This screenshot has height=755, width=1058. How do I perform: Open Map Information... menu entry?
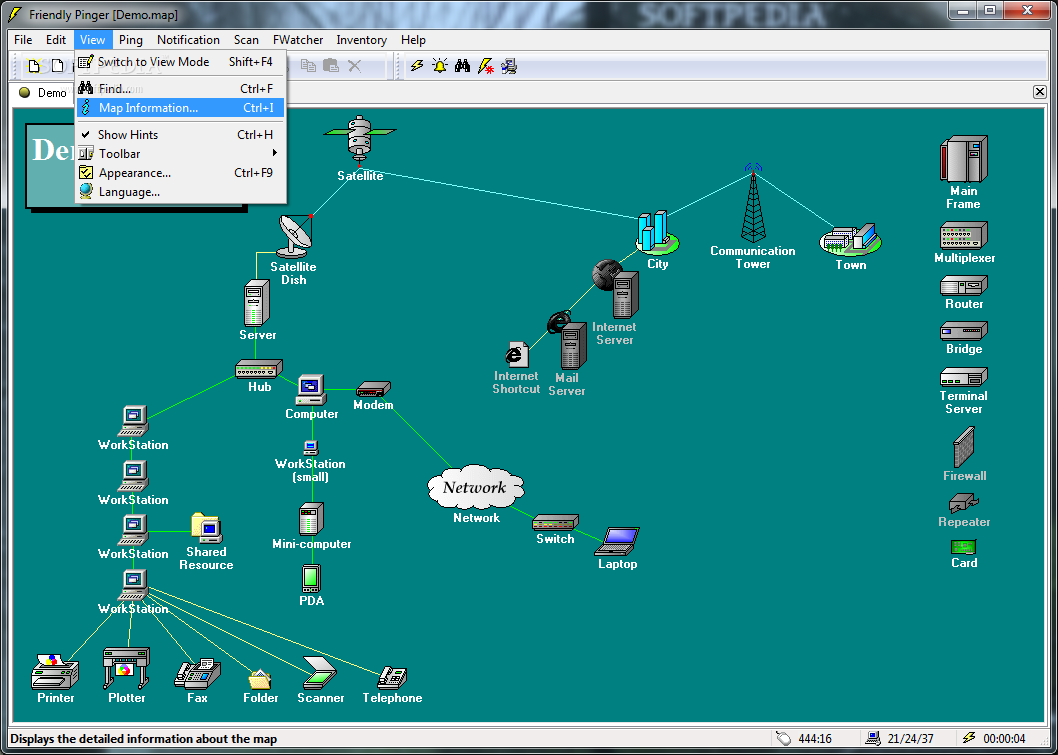tap(180, 108)
